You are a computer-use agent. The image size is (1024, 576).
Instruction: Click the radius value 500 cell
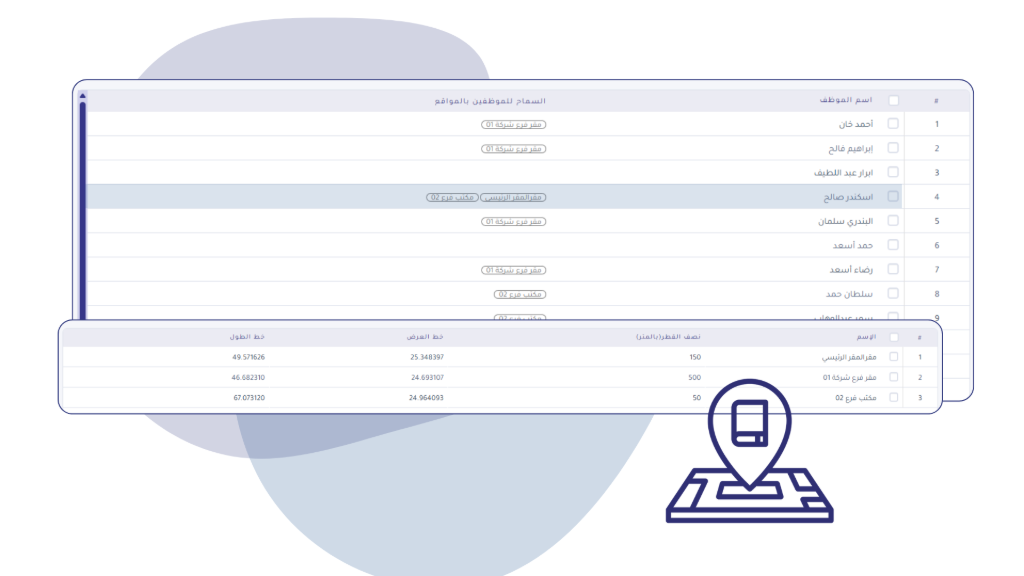694,377
